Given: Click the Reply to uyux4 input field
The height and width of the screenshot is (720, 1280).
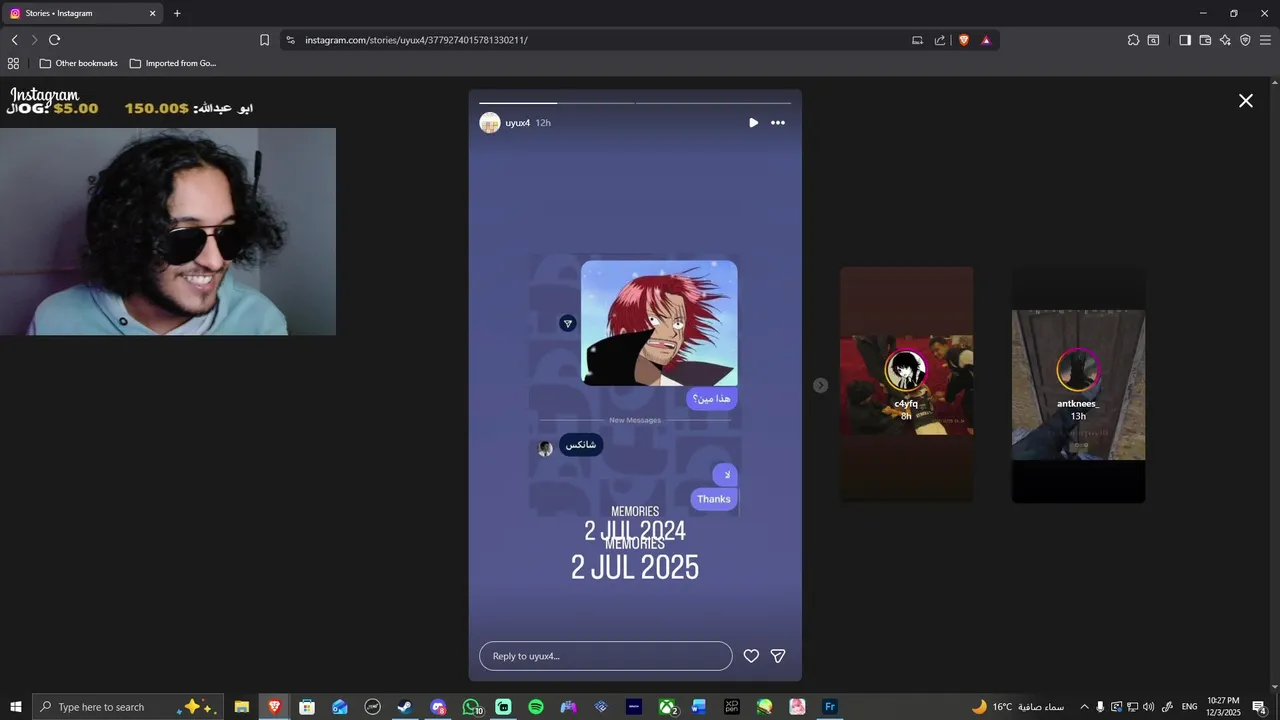Looking at the screenshot, I should coord(606,656).
